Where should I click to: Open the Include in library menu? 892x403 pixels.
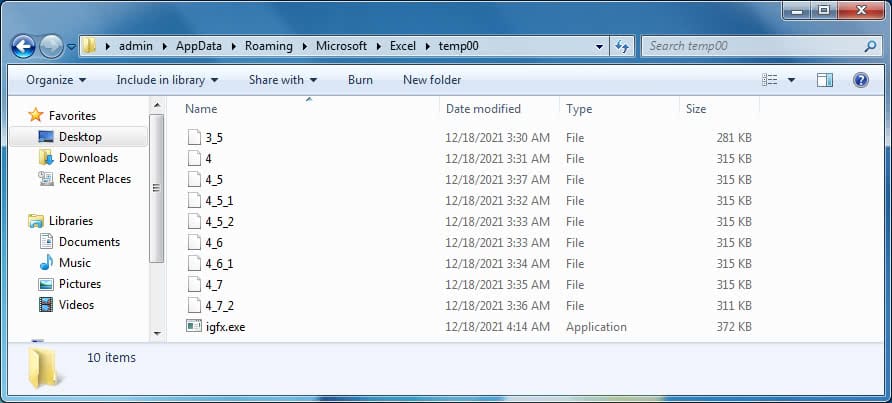point(167,80)
